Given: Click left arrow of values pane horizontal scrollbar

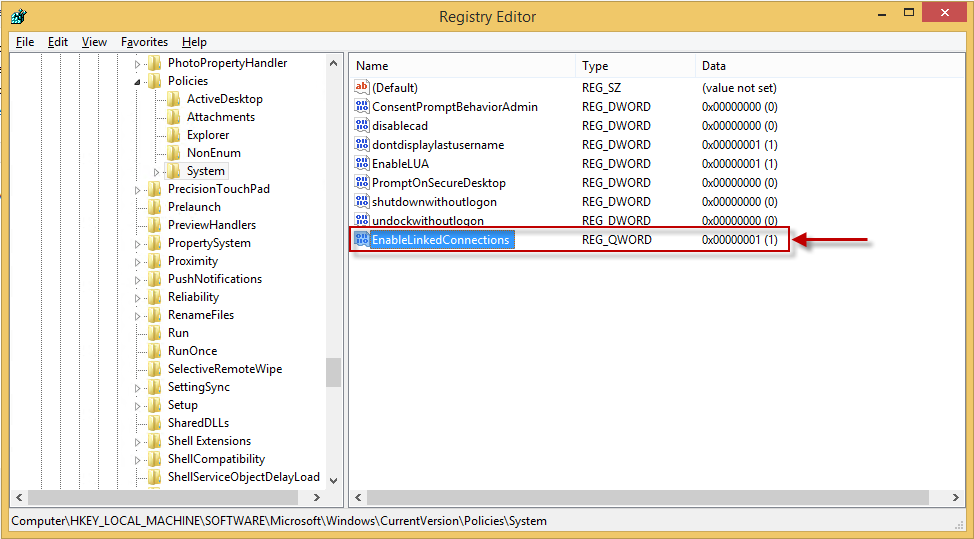Looking at the screenshot, I should [358, 497].
